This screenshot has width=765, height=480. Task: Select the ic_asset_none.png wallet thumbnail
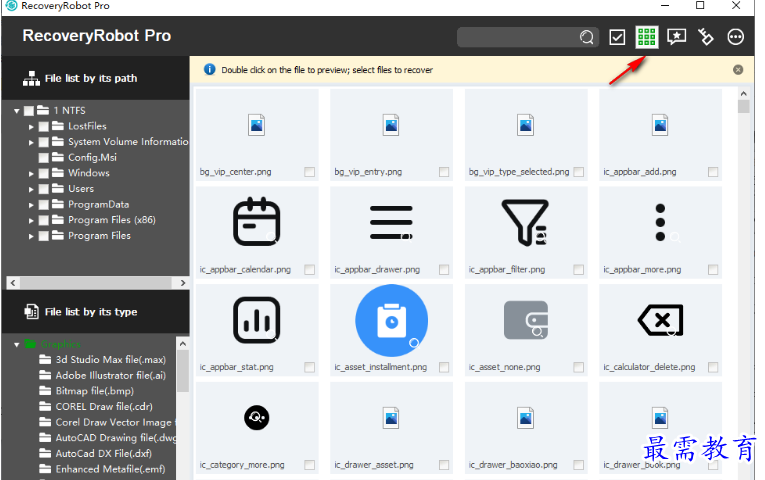525,320
